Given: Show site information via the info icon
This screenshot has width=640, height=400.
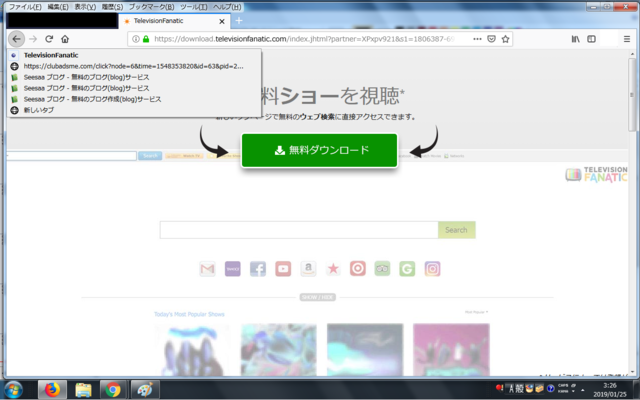Looking at the screenshot, I should [x=136, y=39].
